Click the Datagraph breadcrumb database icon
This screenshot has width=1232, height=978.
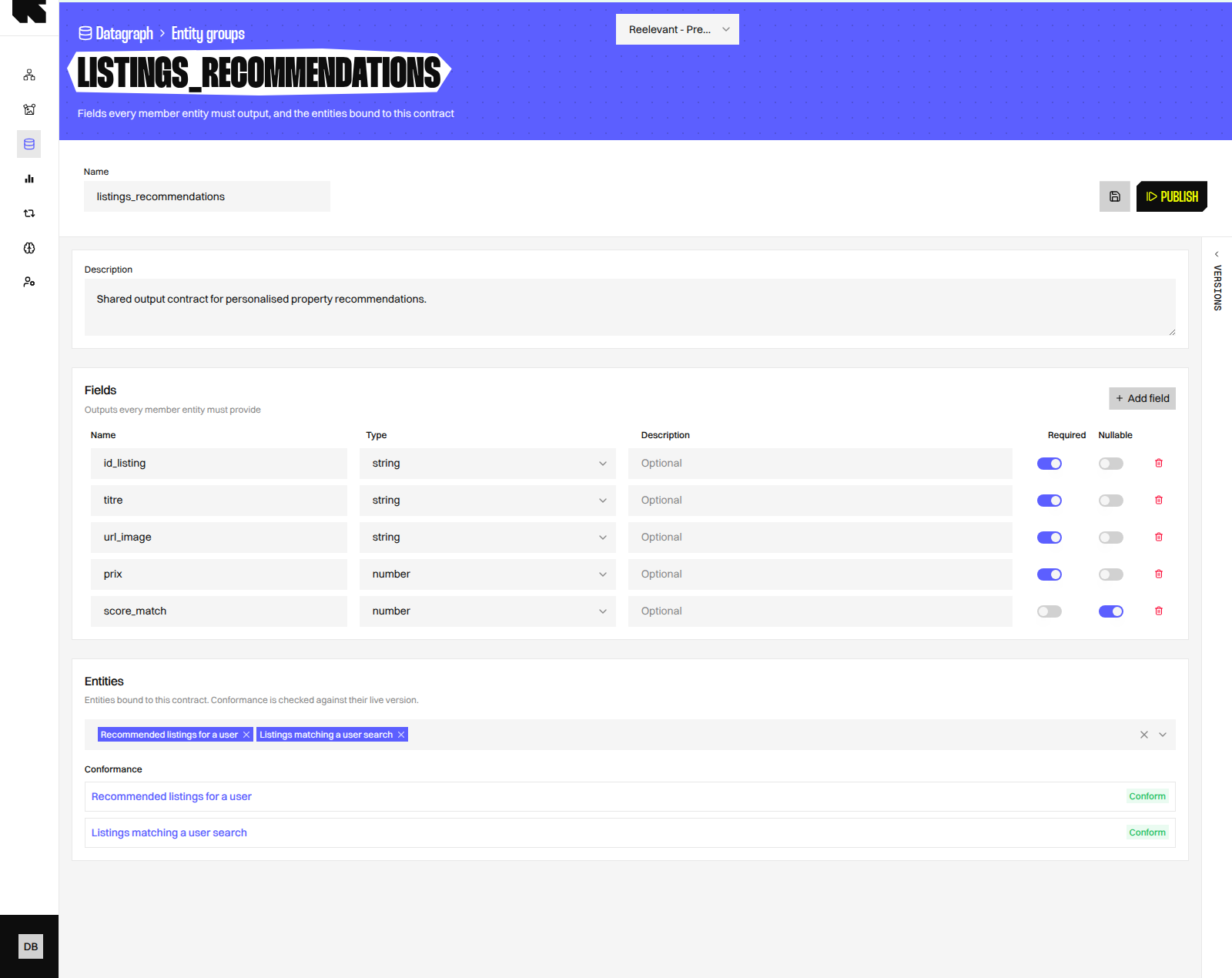[x=85, y=33]
